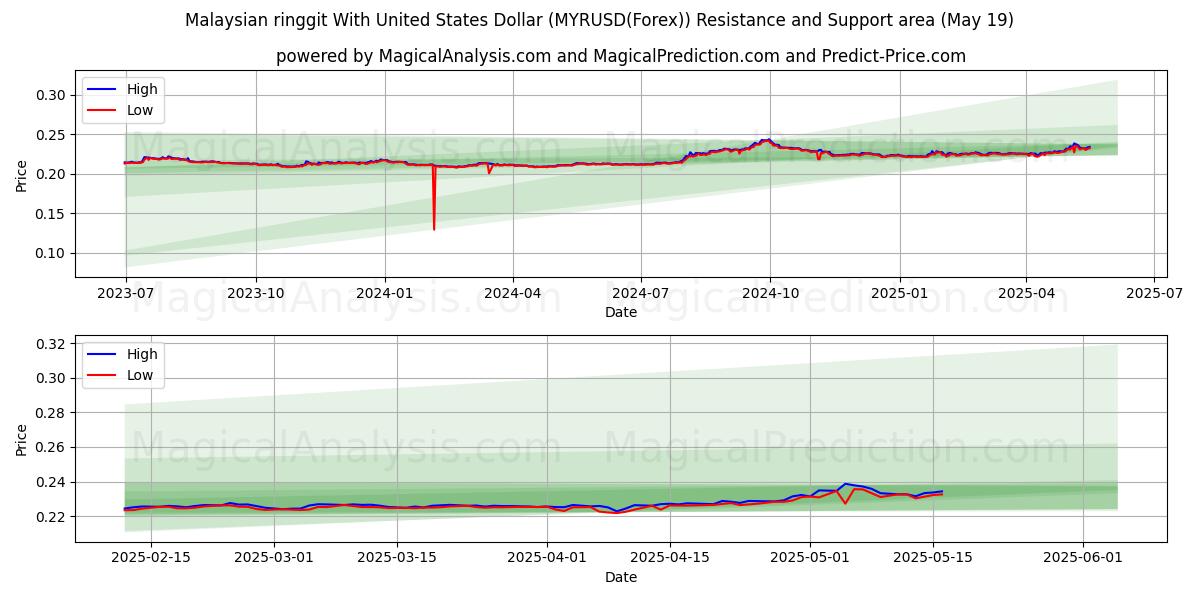
Task: Click the 2023-10 date tick label
Action: (x=256, y=294)
